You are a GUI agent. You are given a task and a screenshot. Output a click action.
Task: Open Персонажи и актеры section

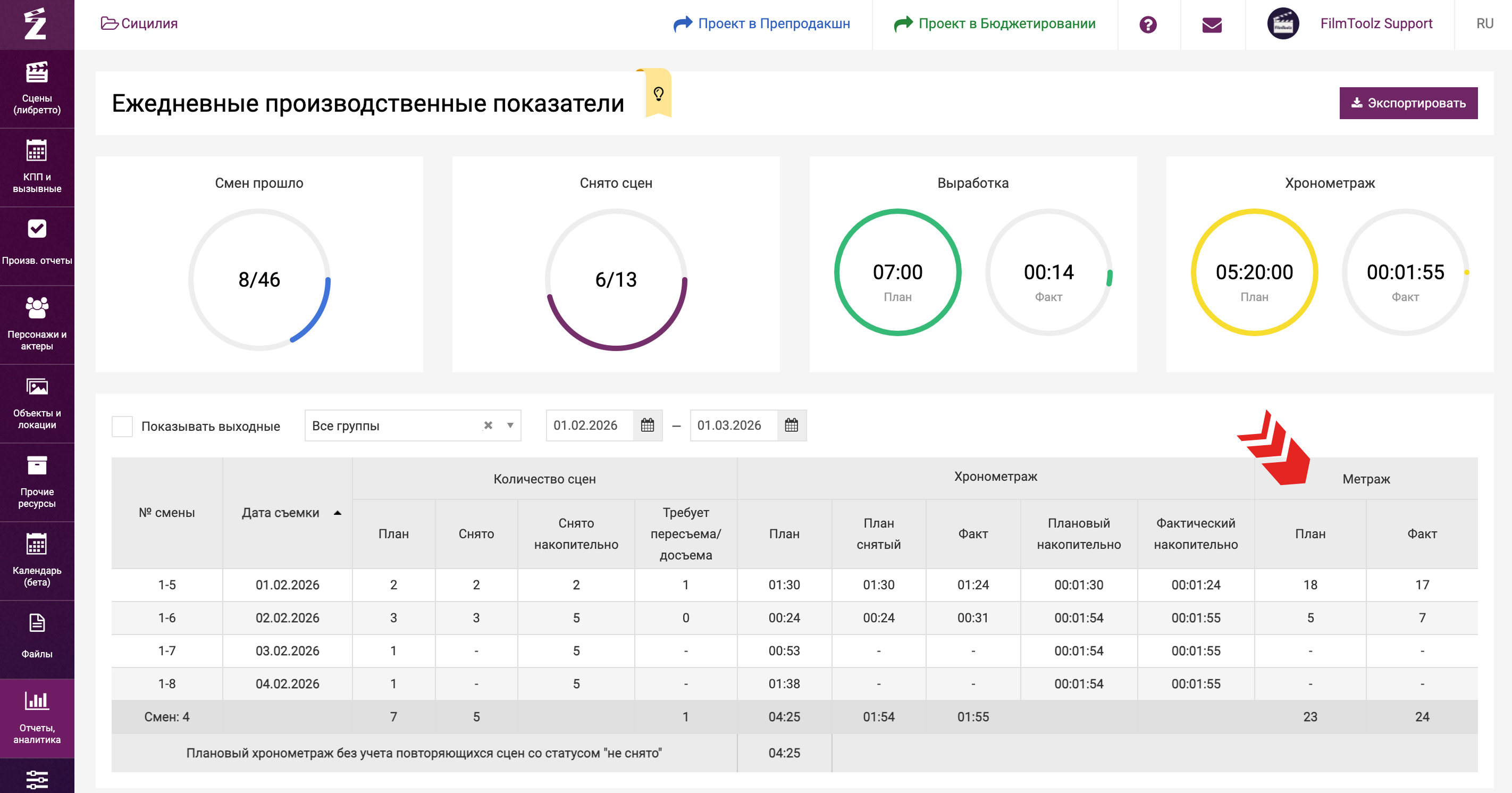pyautogui.click(x=36, y=324)
